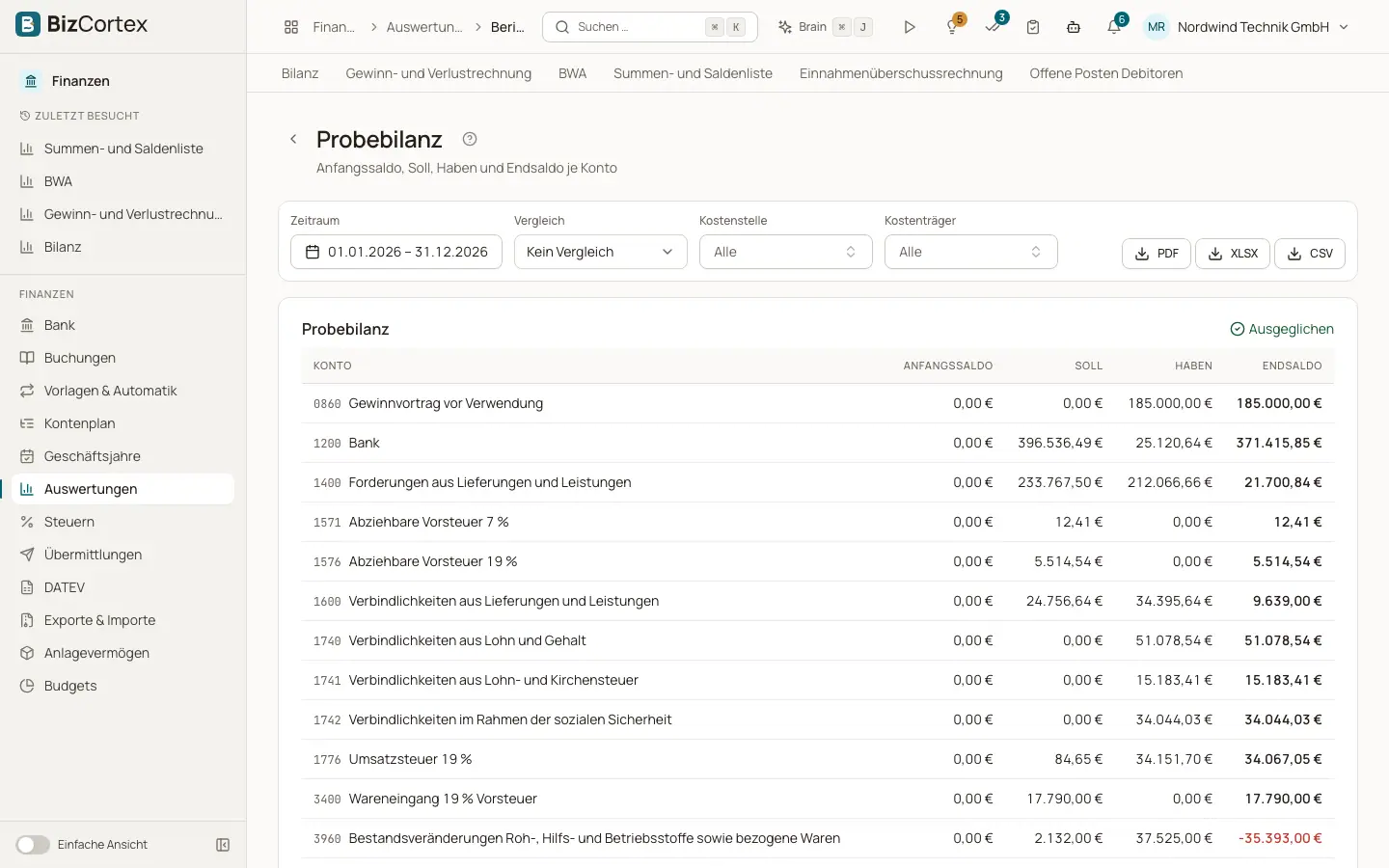Viewport: 1389px width, 868px height.
Task: Click the play icon in top bar
Action: tap(910, 27)
